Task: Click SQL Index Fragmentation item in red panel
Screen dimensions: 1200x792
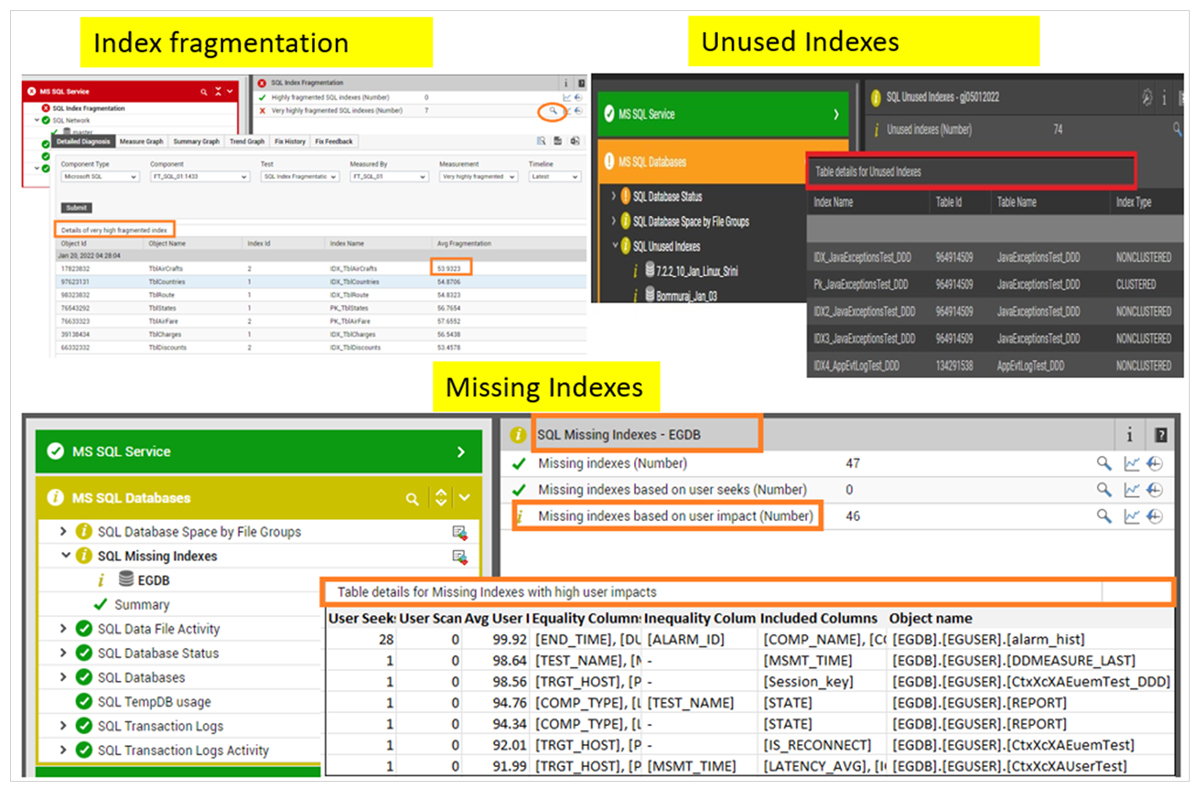Action: tap(88, 108)
